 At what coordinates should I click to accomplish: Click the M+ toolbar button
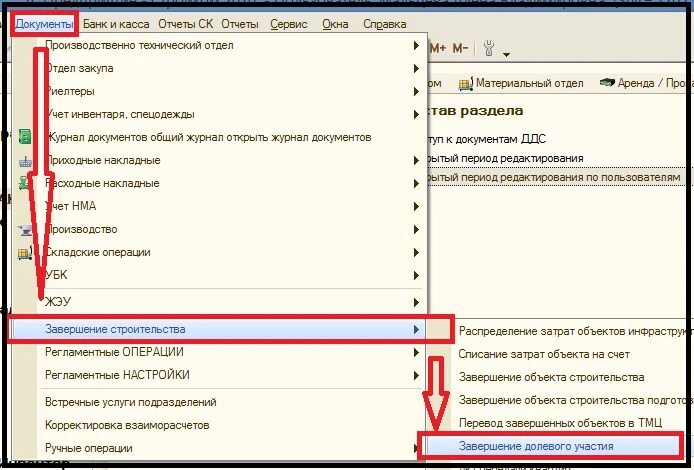click(438, 48)
